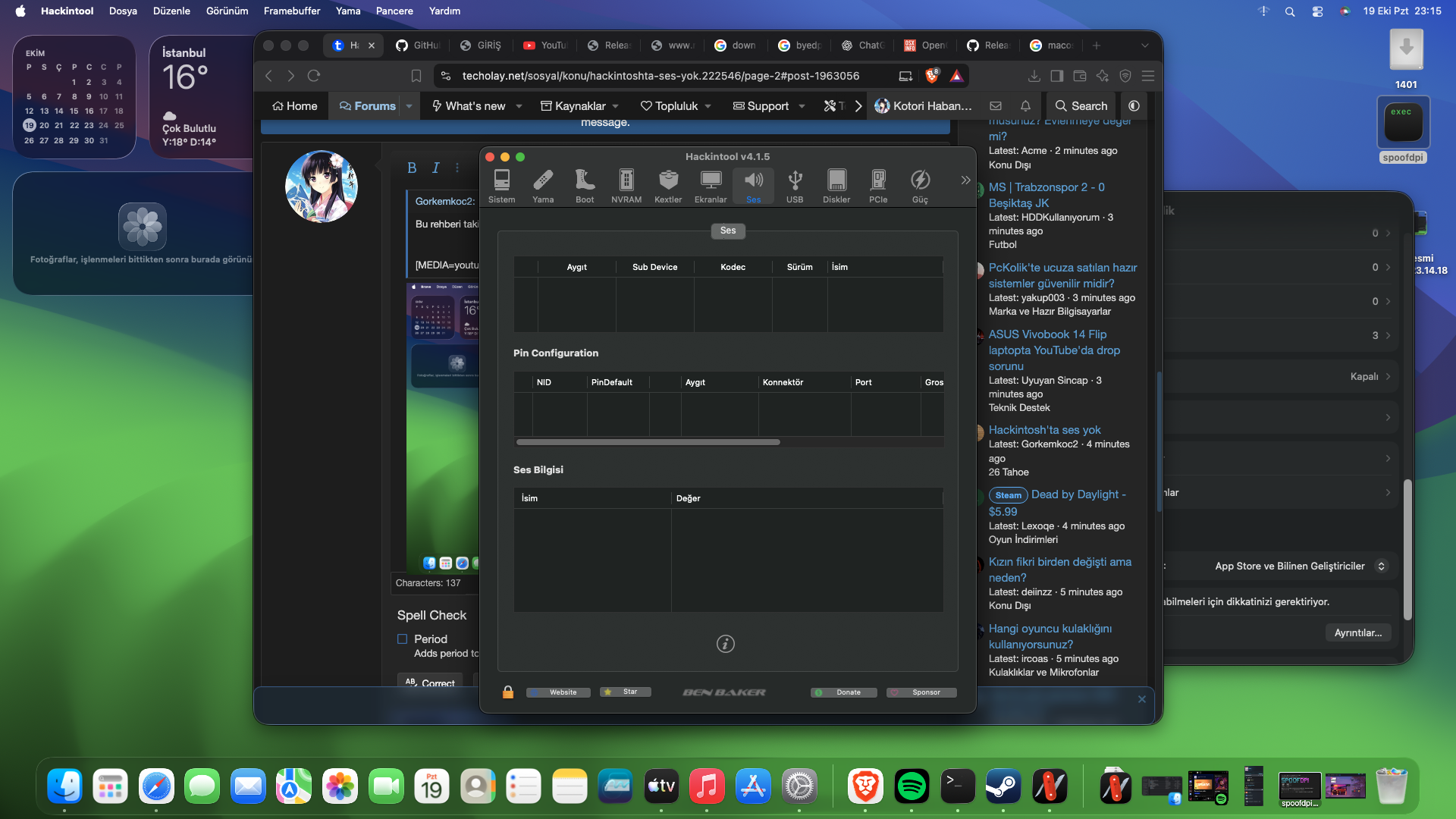This screenshot has height=819, width=1456.
Task: Expand the Kaynaklar dropdown arrow
Action: click(616, 106)
